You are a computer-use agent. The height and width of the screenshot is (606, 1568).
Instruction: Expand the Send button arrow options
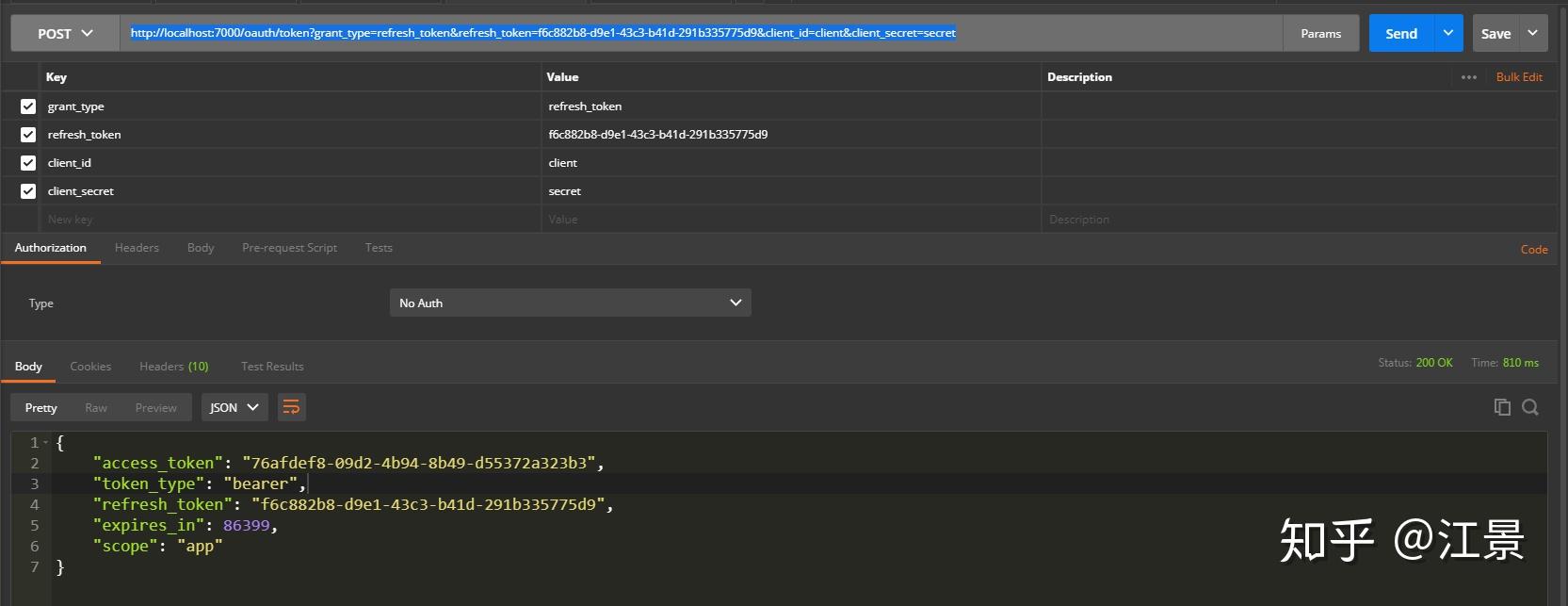1448,33
